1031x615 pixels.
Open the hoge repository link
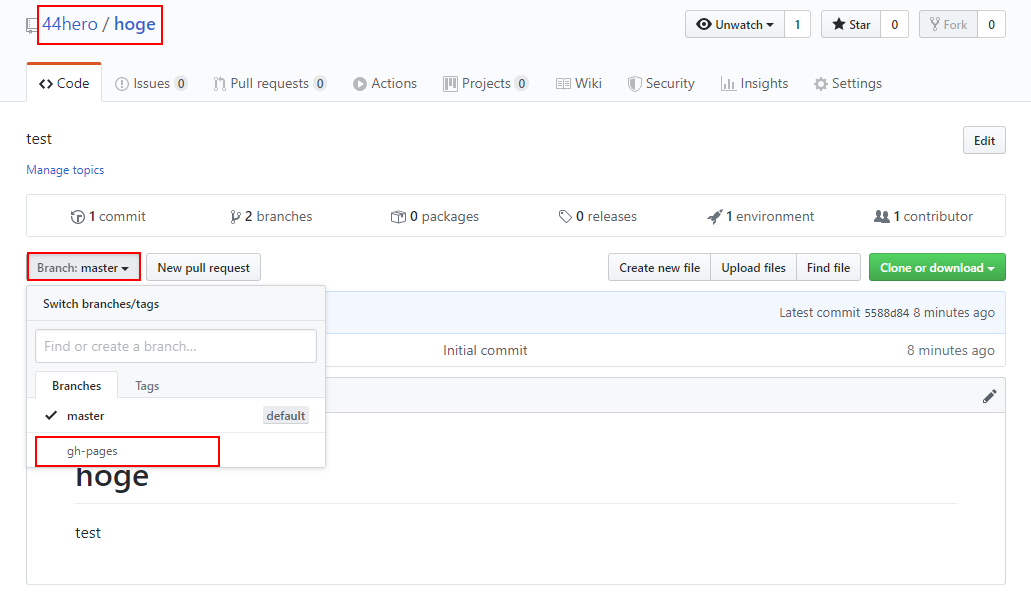pos(135,24)
